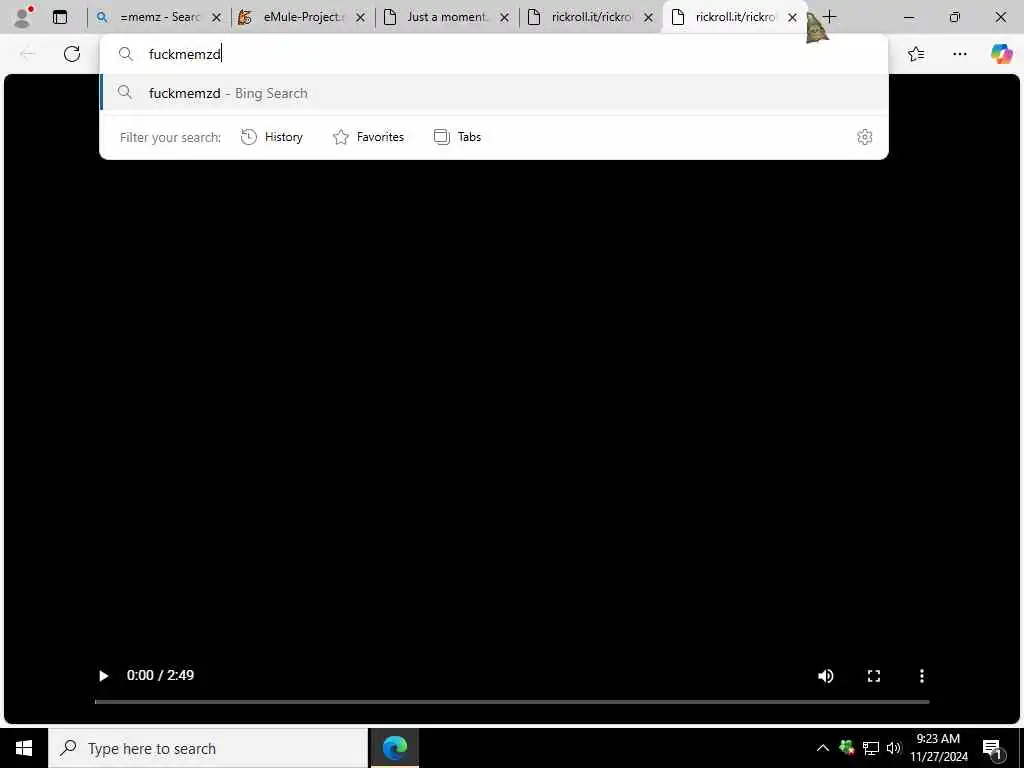Close the eMule-Project tab
This screenshot has height=768, width=1024.
tap(360, 18)
